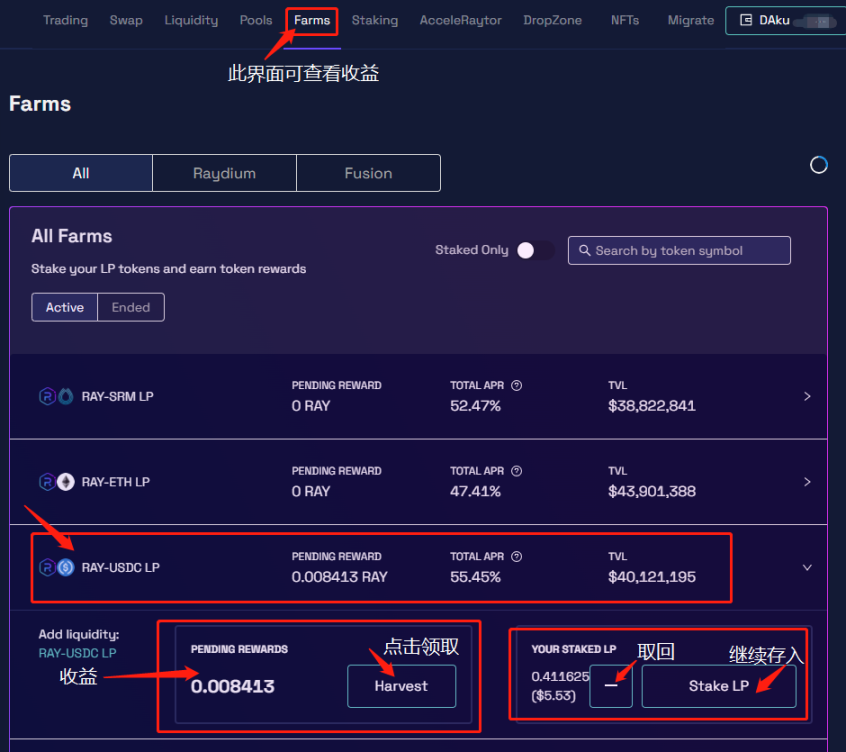Click the wallet icon in the DAku button
Screen dimensions: 846x752
coord(746,20)
